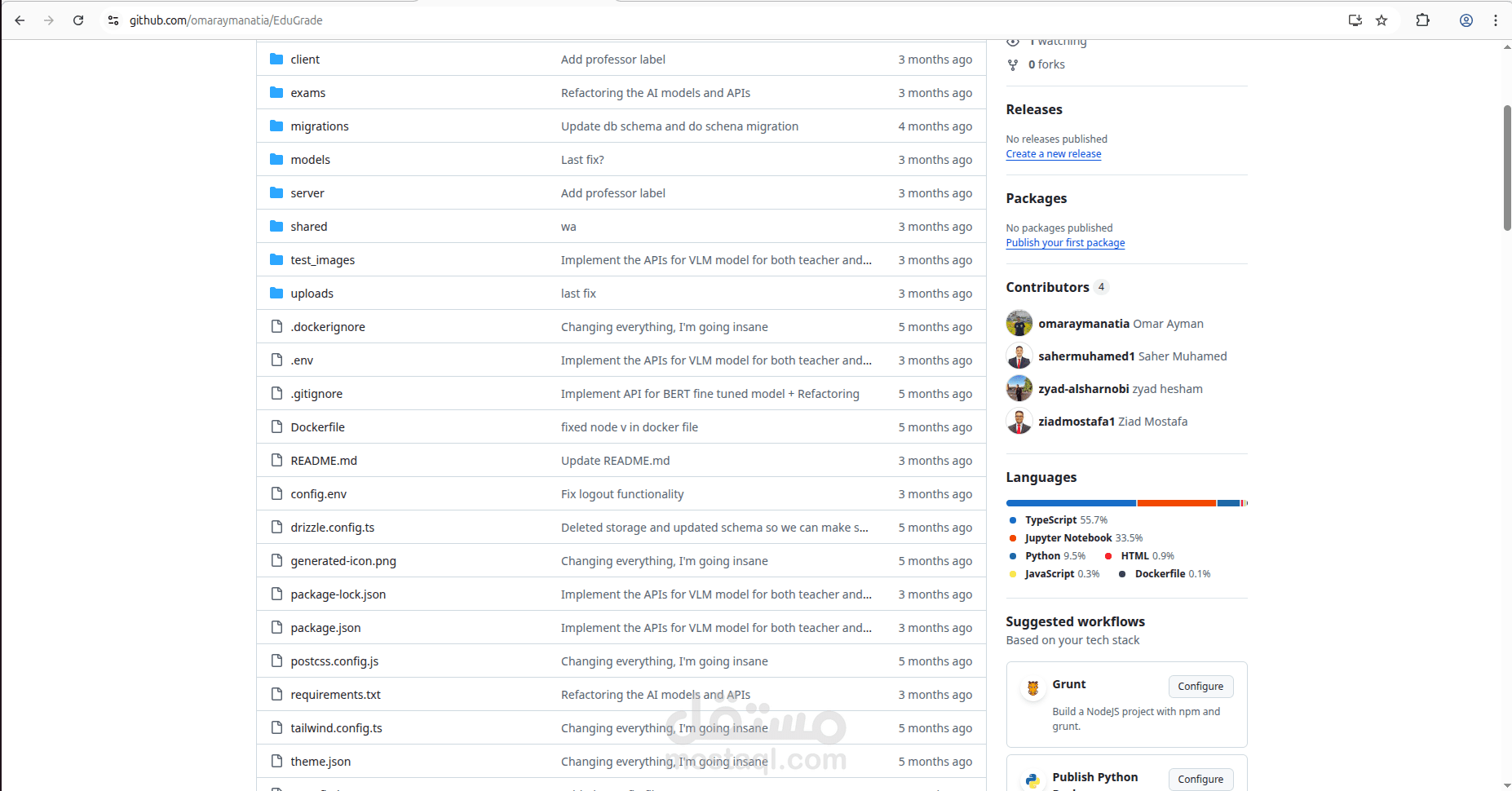The image size is (1512, 791).
Task: Open package-lock.json file
Action: pyautogui.click(x=338, y=594)
